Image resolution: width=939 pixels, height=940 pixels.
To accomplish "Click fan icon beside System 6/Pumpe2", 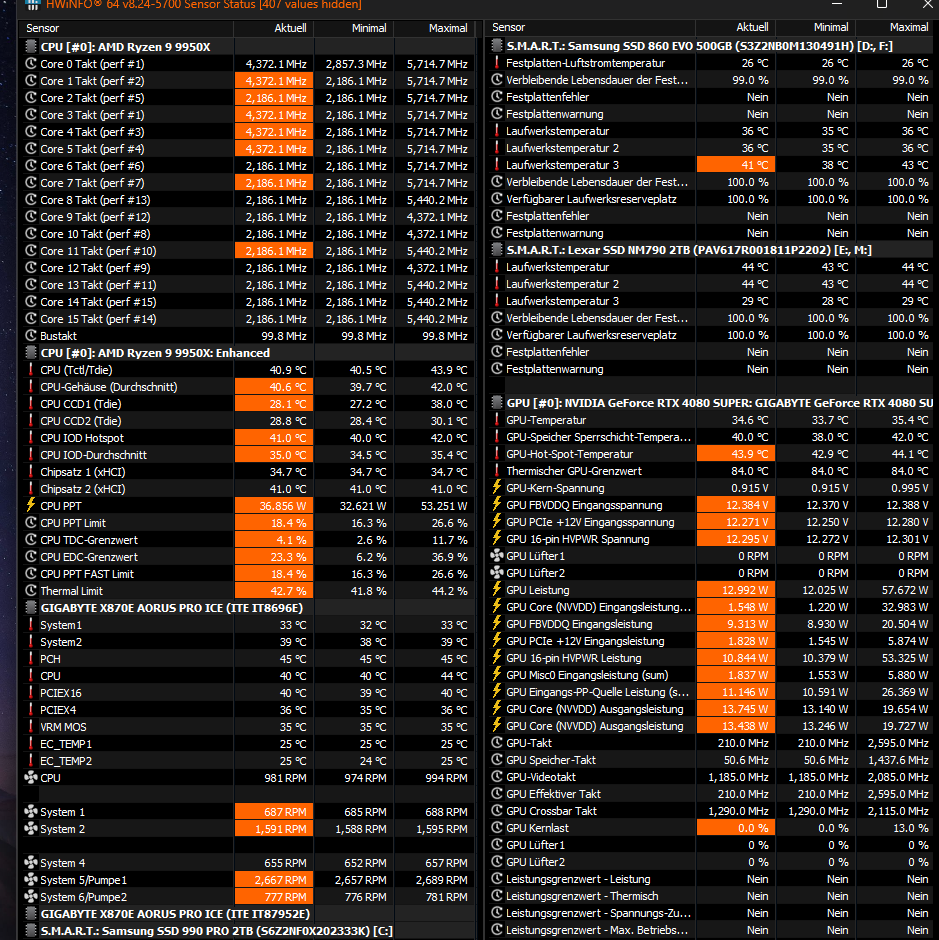I will tap(31, 897).
